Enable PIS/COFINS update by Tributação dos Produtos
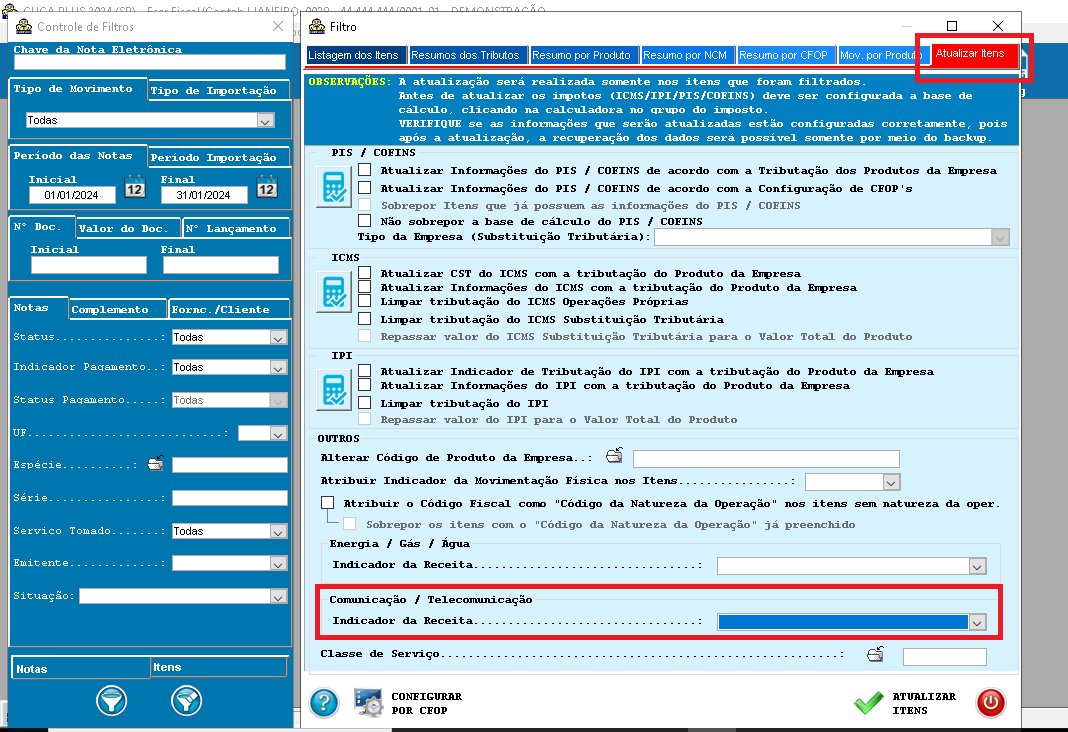The height and width of the screenshot is (732, 1068). [365, 170]
